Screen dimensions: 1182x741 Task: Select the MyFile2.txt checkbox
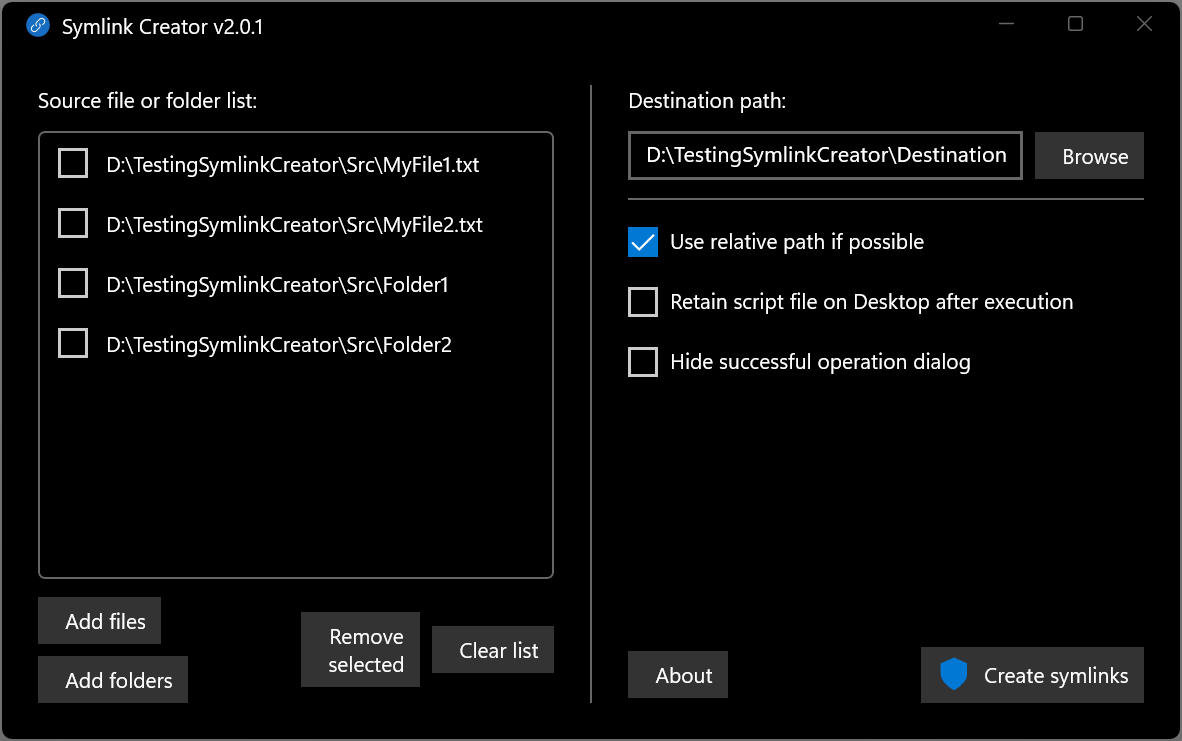[73, 224]
